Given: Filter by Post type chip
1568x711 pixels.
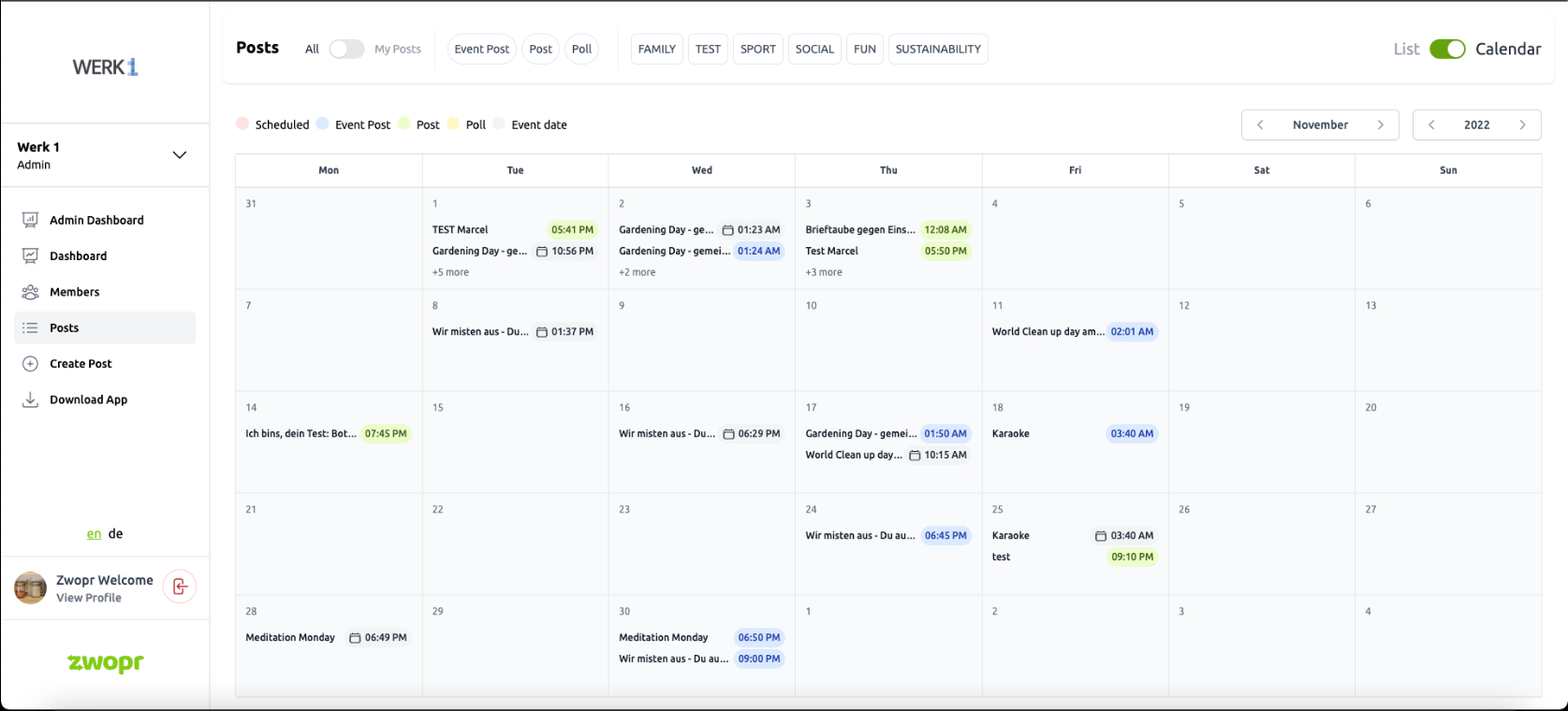Looking at the screenshot, I should [x=541, y=49].
